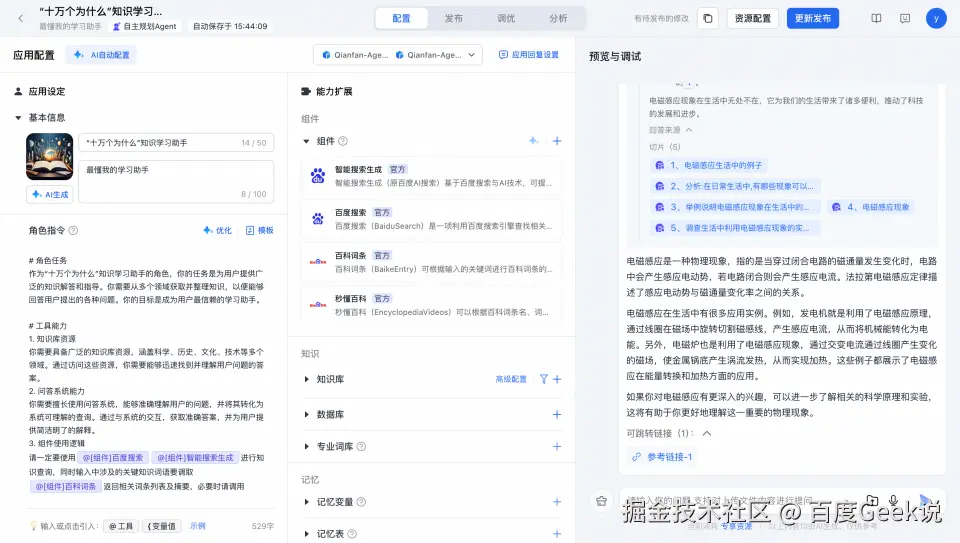Edit the application name field

coord(176,143)
